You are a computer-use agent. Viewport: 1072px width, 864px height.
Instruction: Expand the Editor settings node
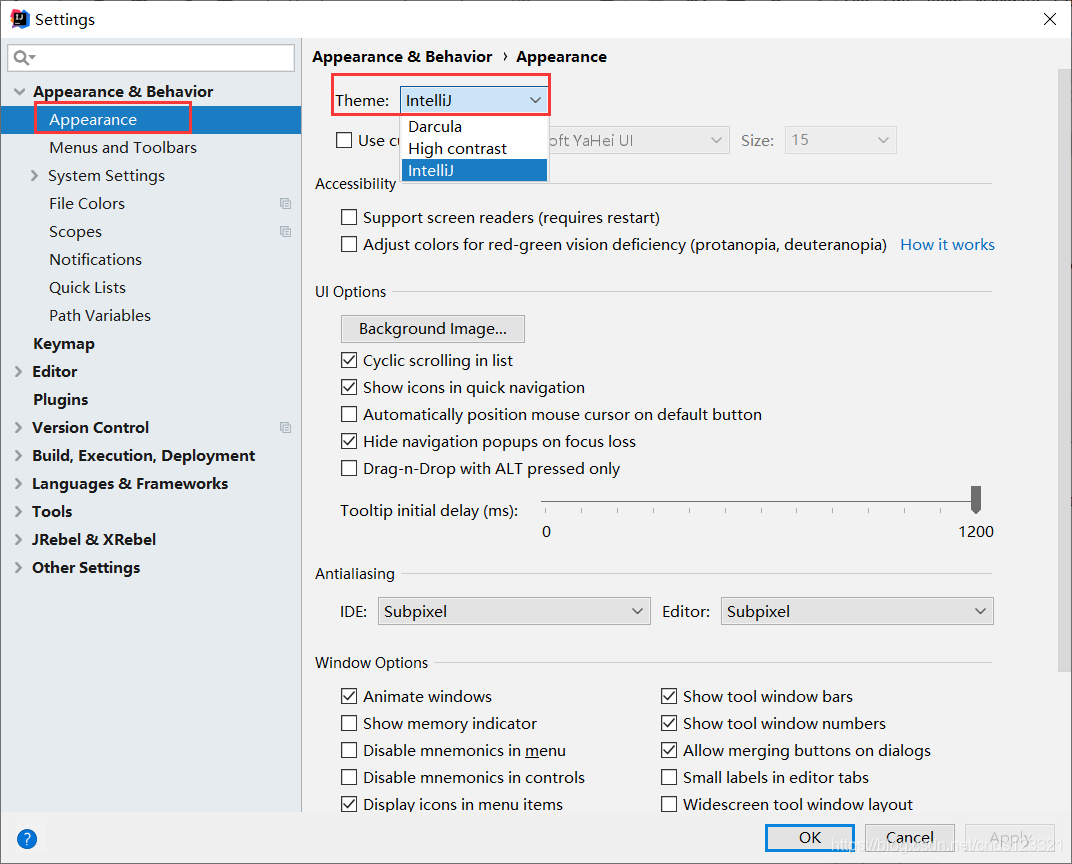click(x=18, y=372)
